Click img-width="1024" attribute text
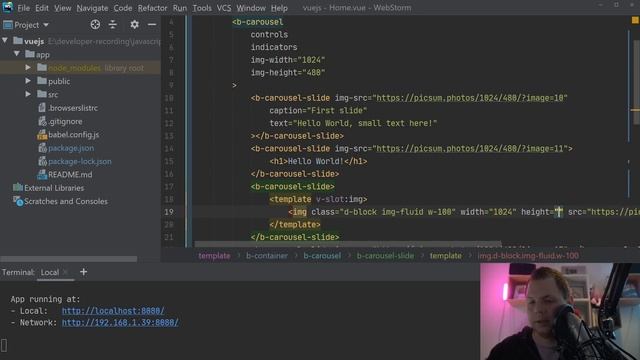Screen dimensions: 640x360 point(288,60)
